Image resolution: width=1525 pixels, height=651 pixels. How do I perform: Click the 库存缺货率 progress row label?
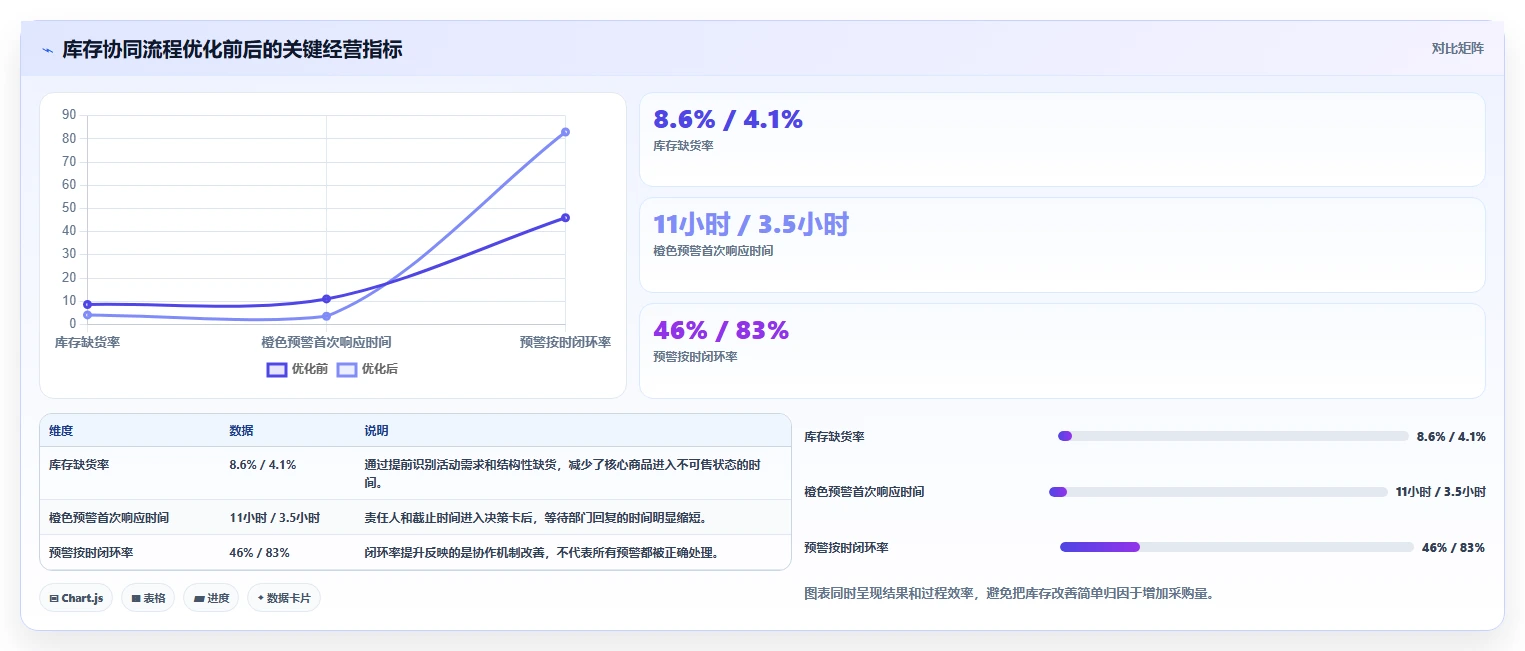coord(834,437)
